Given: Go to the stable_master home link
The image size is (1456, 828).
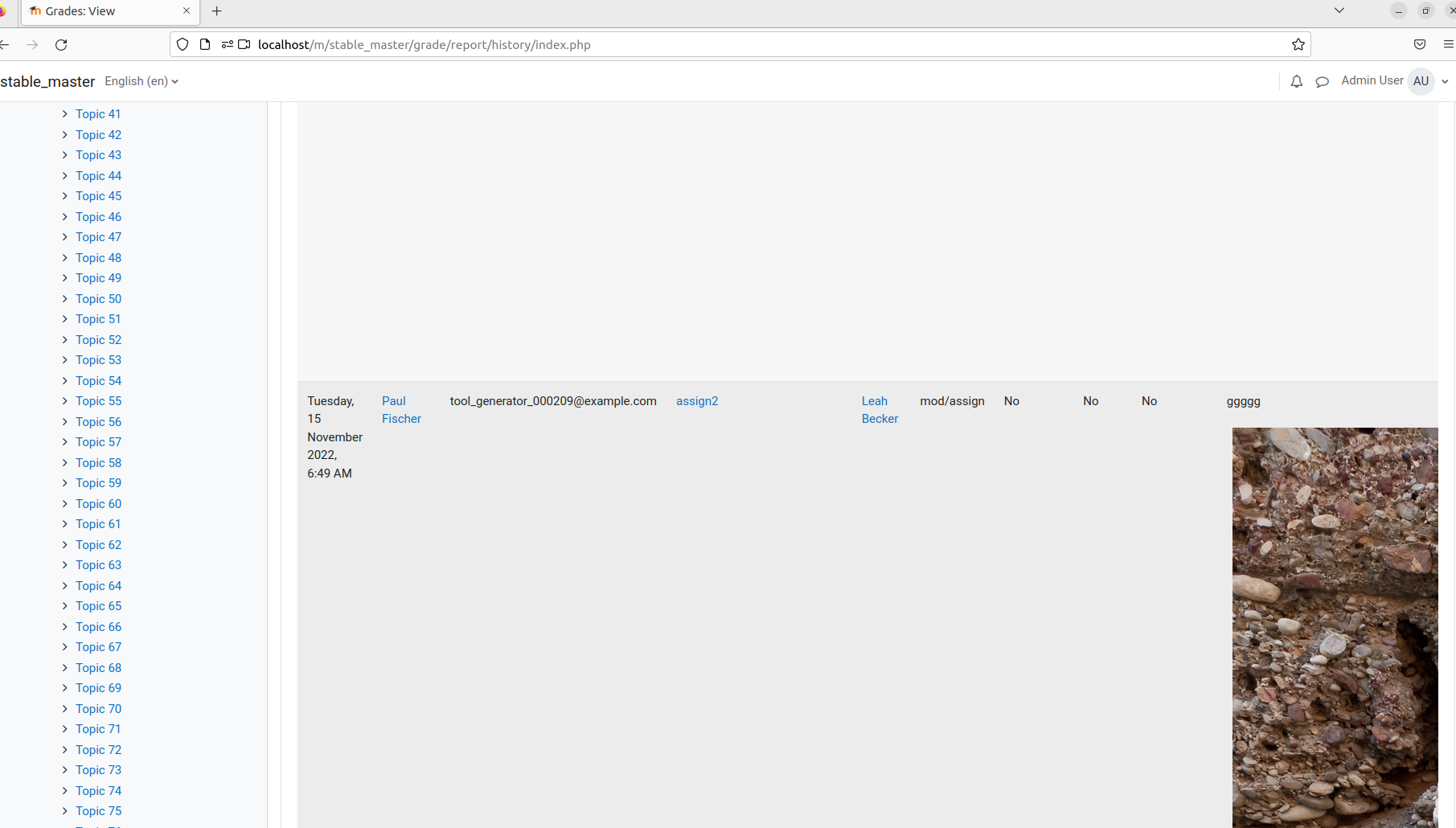Looking at the screenshot, I should tap(47, 81).
